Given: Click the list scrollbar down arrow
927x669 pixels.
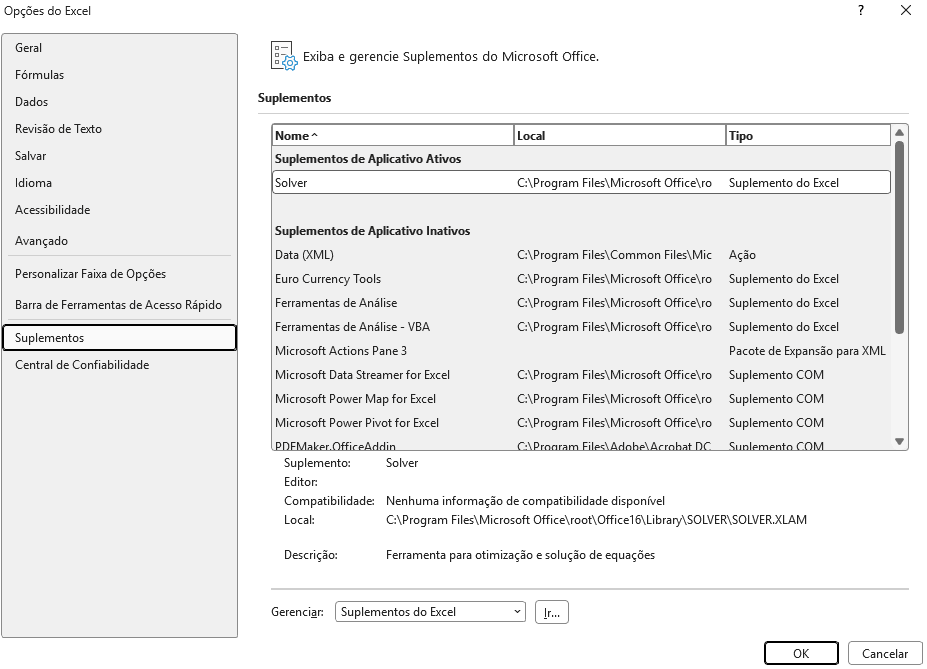Looking at the screenshot, I should click(899, 441).
